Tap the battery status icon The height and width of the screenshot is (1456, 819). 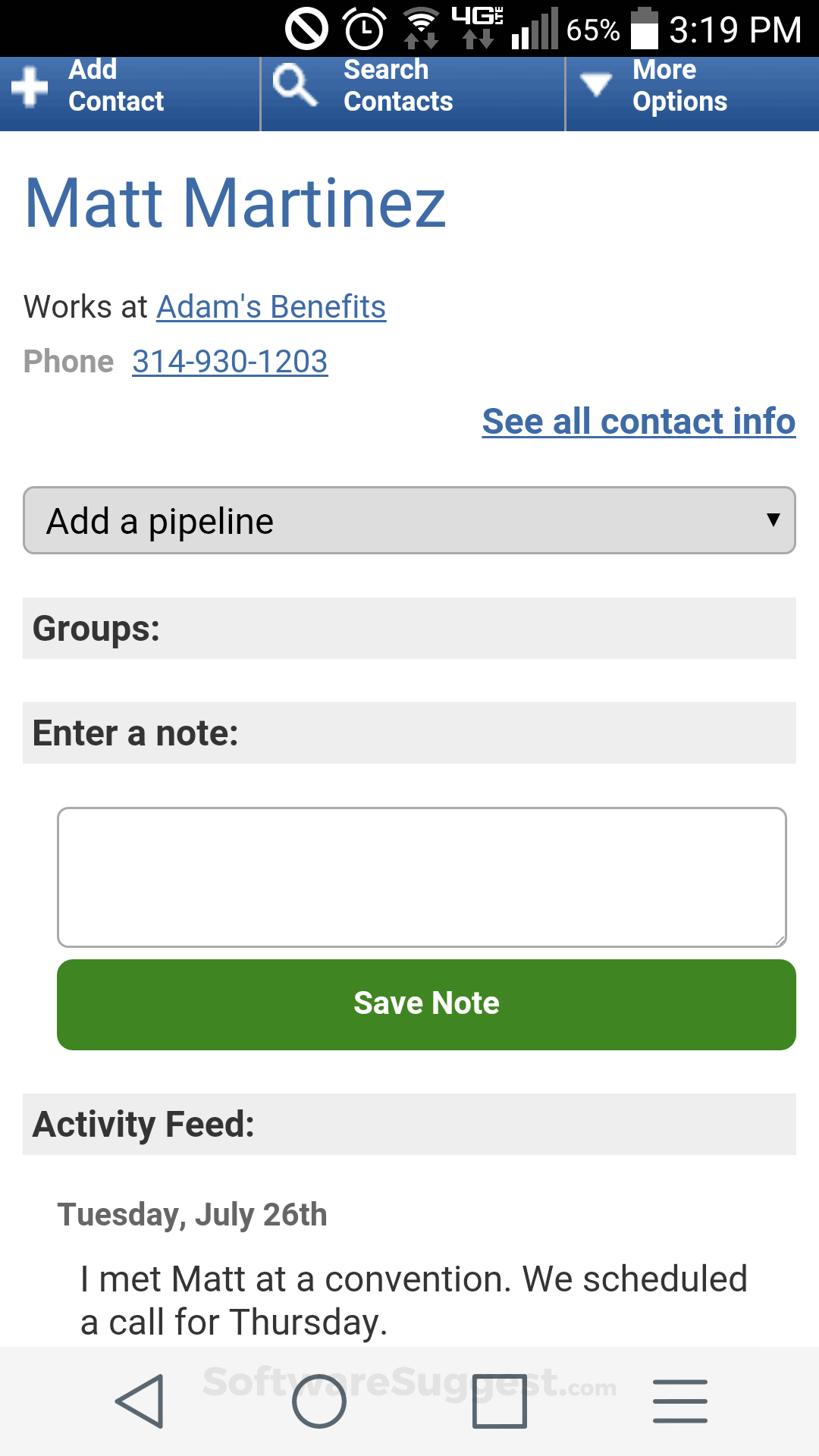tap(645, 29)
